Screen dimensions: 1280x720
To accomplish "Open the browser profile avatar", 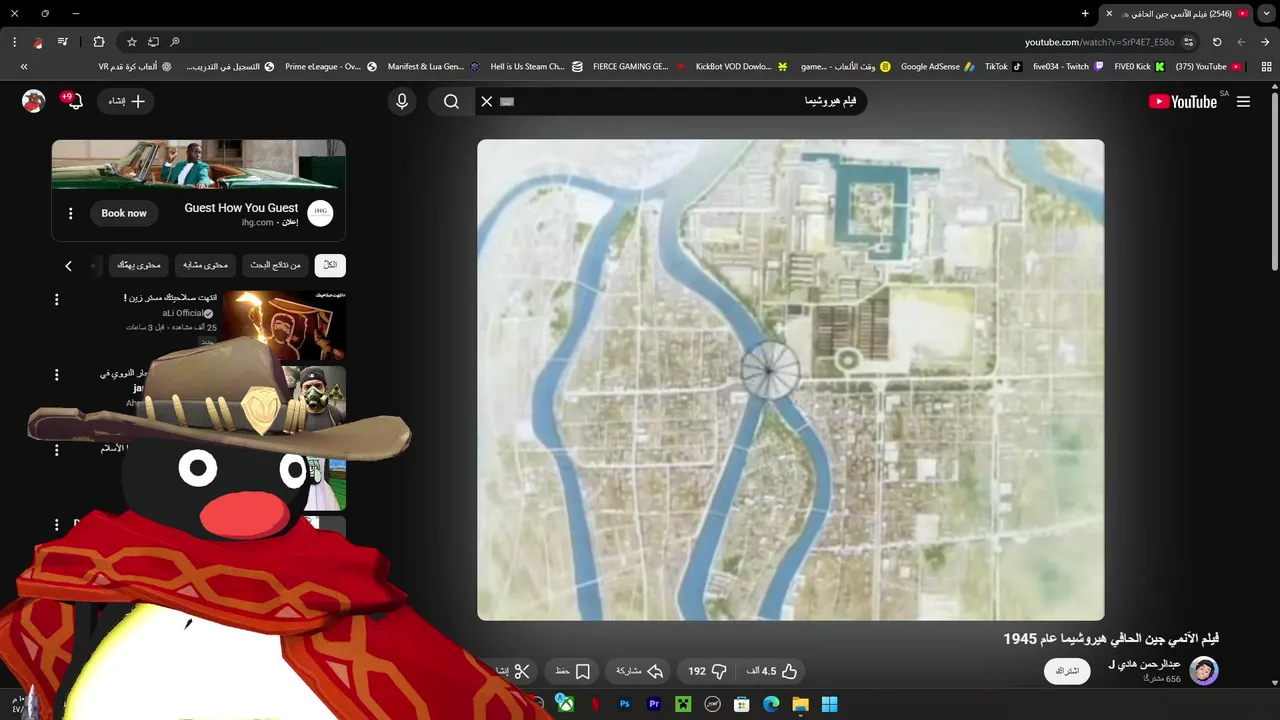I will click(x=38, y=42).
